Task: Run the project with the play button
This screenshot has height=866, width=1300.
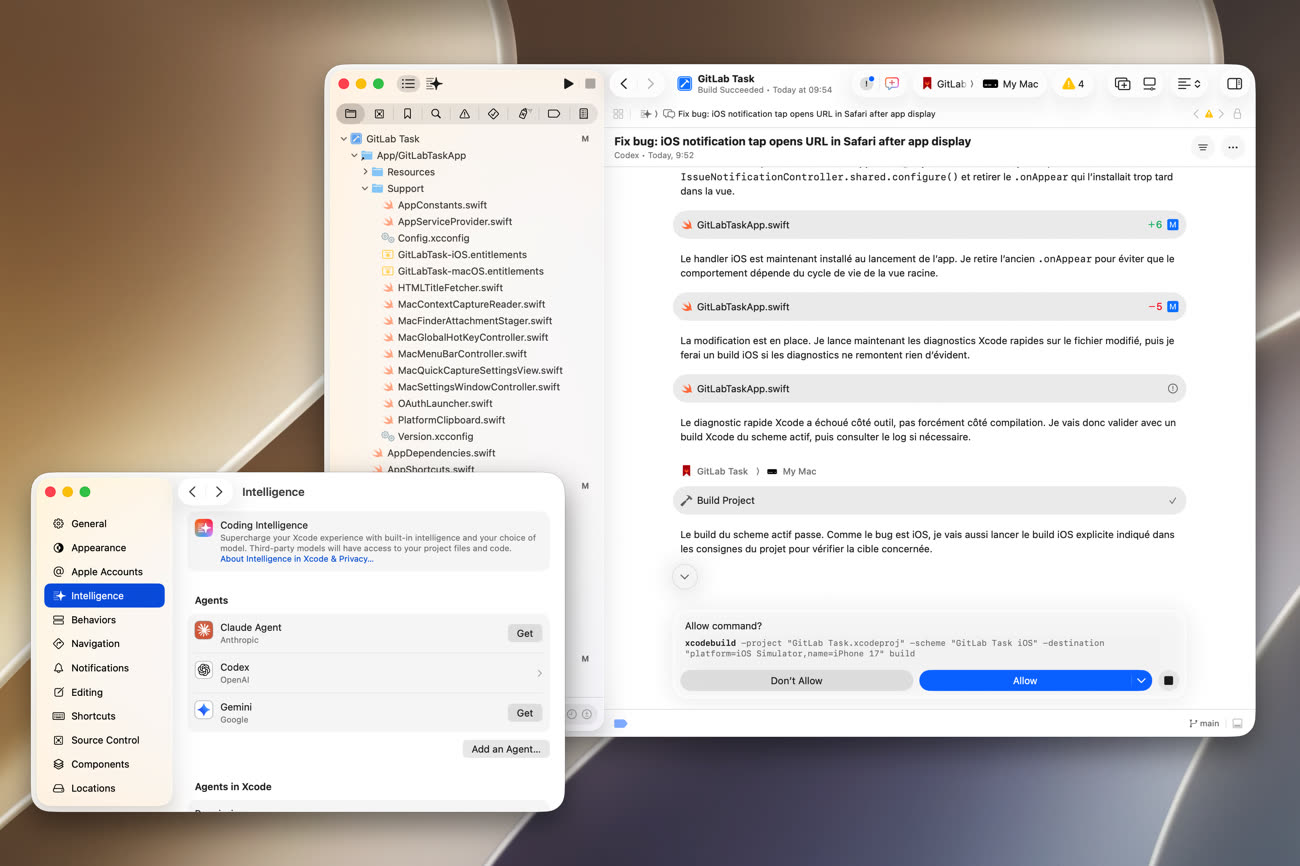Action: (568, 84)
